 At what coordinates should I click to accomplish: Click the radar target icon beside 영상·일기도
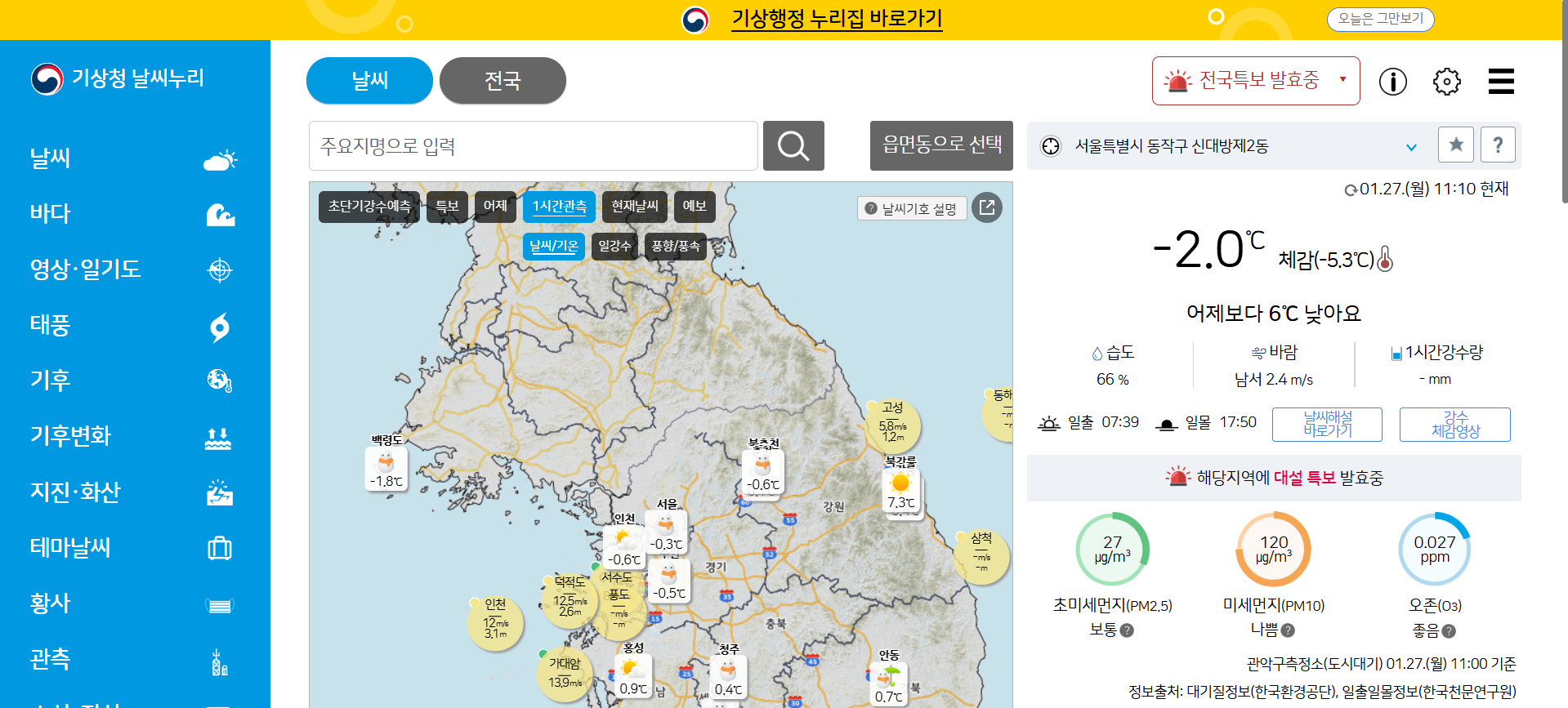point(220,269)
